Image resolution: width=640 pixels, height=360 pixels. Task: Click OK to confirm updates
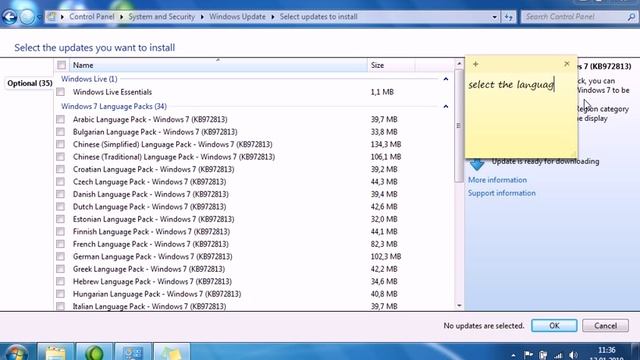coord(554,325)
